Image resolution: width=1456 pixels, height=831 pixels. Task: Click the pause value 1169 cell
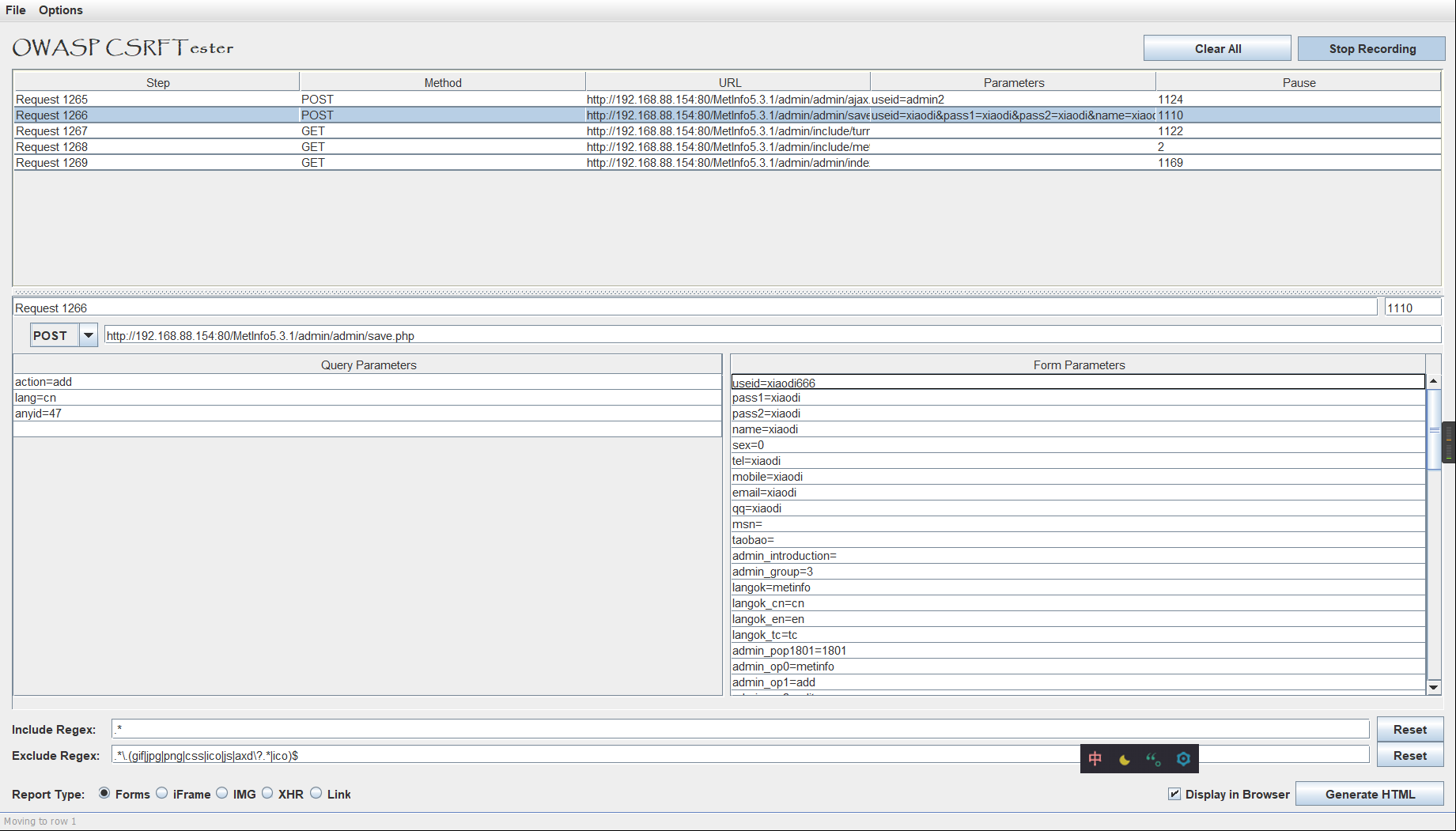tap(1299, 163)
